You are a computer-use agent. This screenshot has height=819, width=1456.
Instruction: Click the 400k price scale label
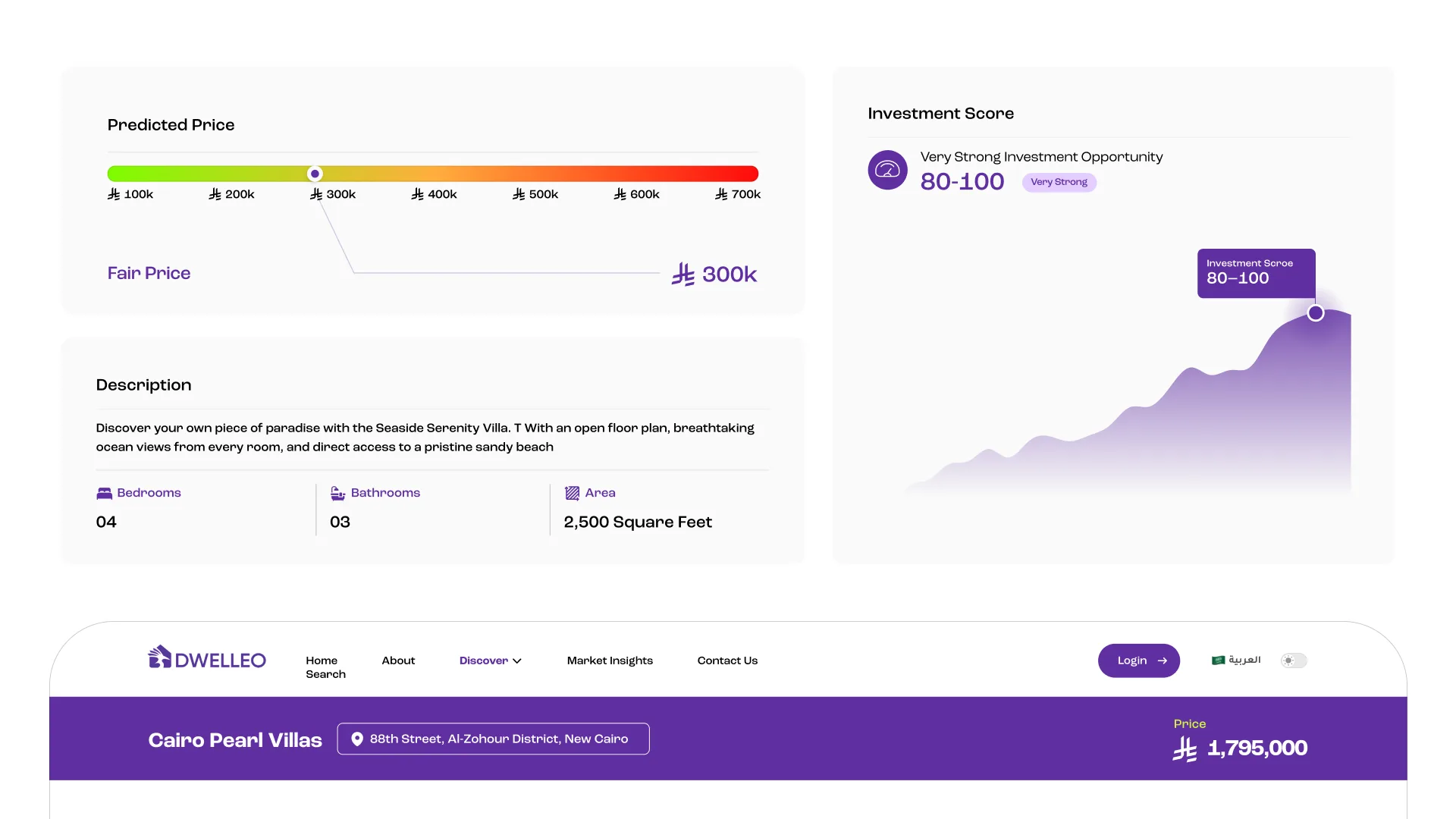[434, 194]
